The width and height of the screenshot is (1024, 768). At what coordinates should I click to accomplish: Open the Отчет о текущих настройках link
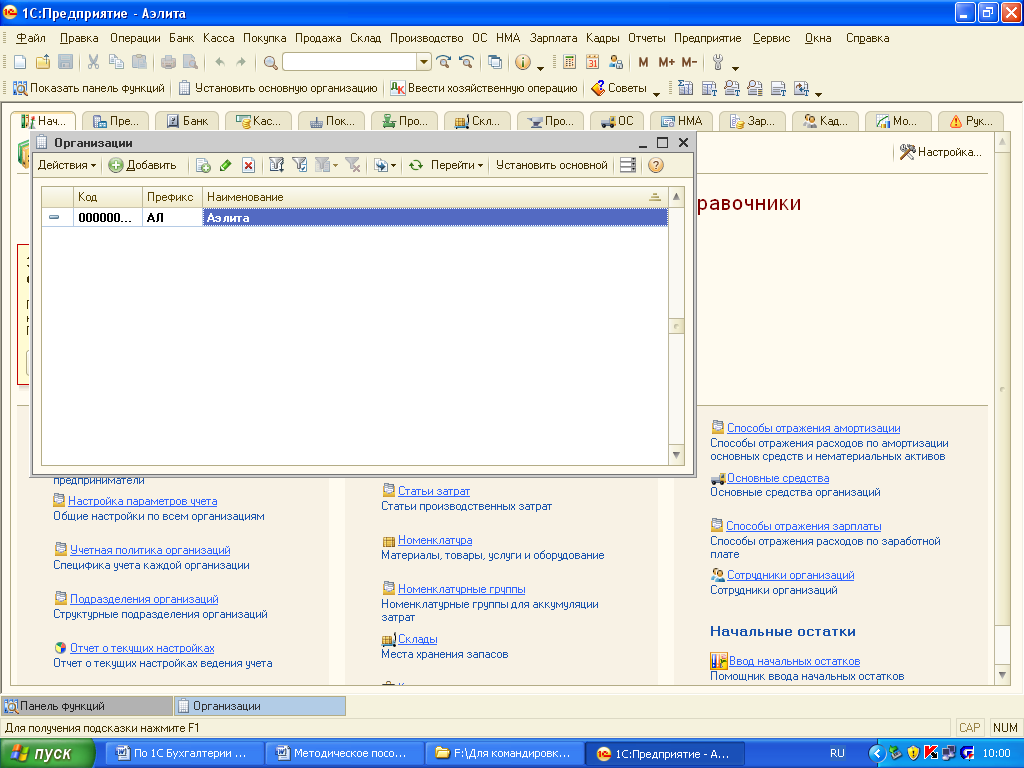tap(142, 648)
